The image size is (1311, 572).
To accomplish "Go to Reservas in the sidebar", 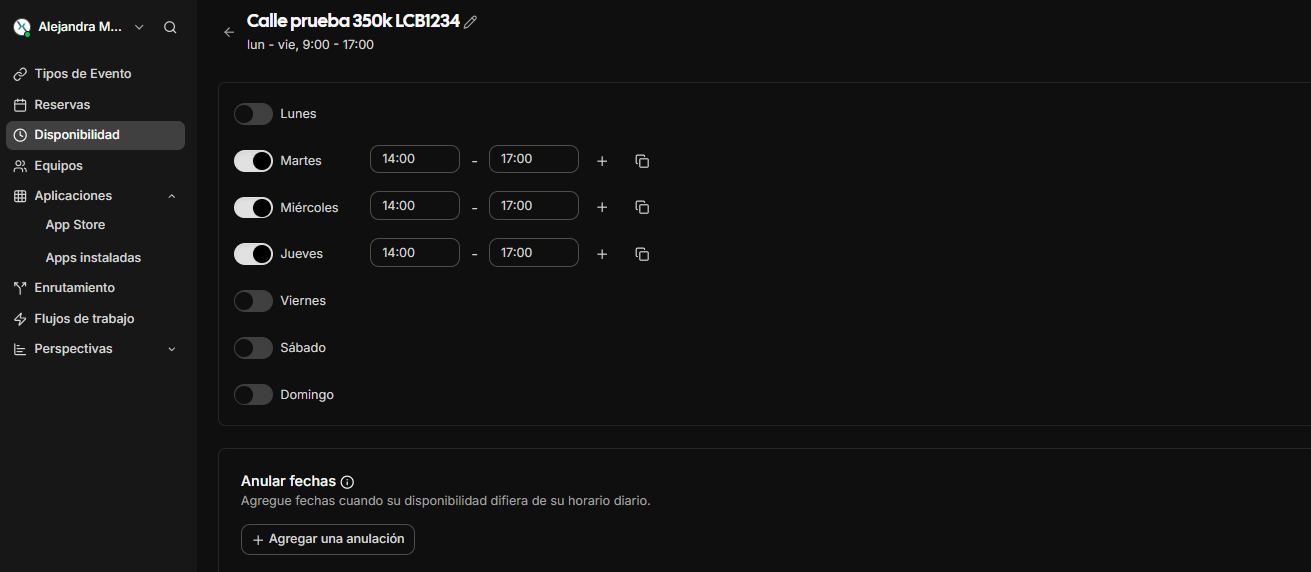I will point(62,105).
